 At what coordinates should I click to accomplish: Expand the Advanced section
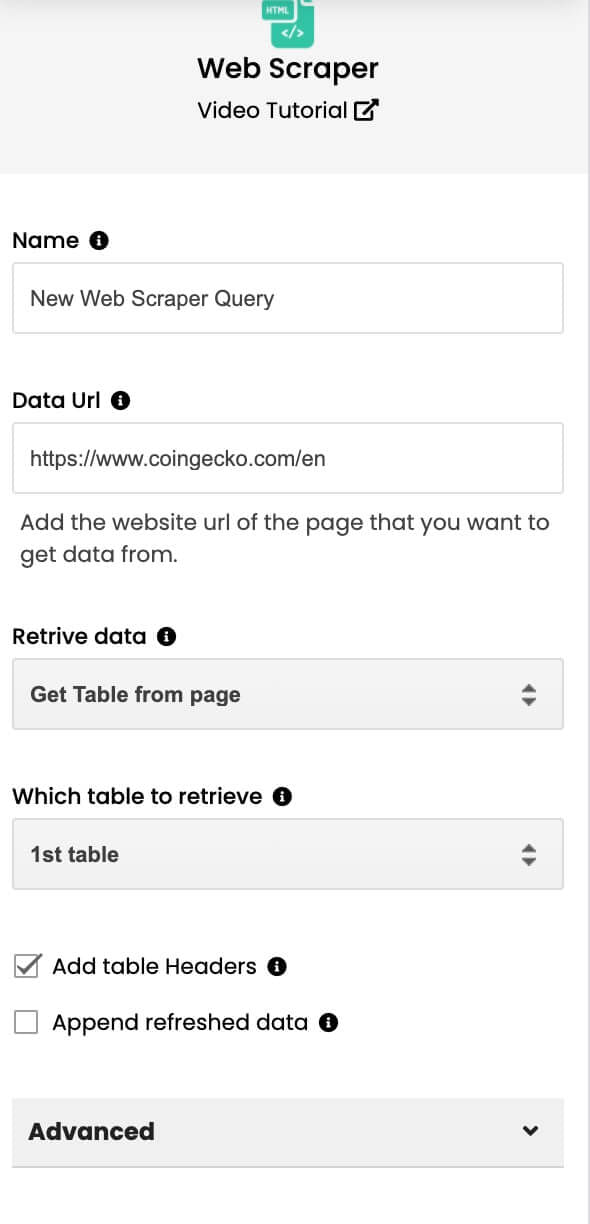click(x=288, y=1132)
